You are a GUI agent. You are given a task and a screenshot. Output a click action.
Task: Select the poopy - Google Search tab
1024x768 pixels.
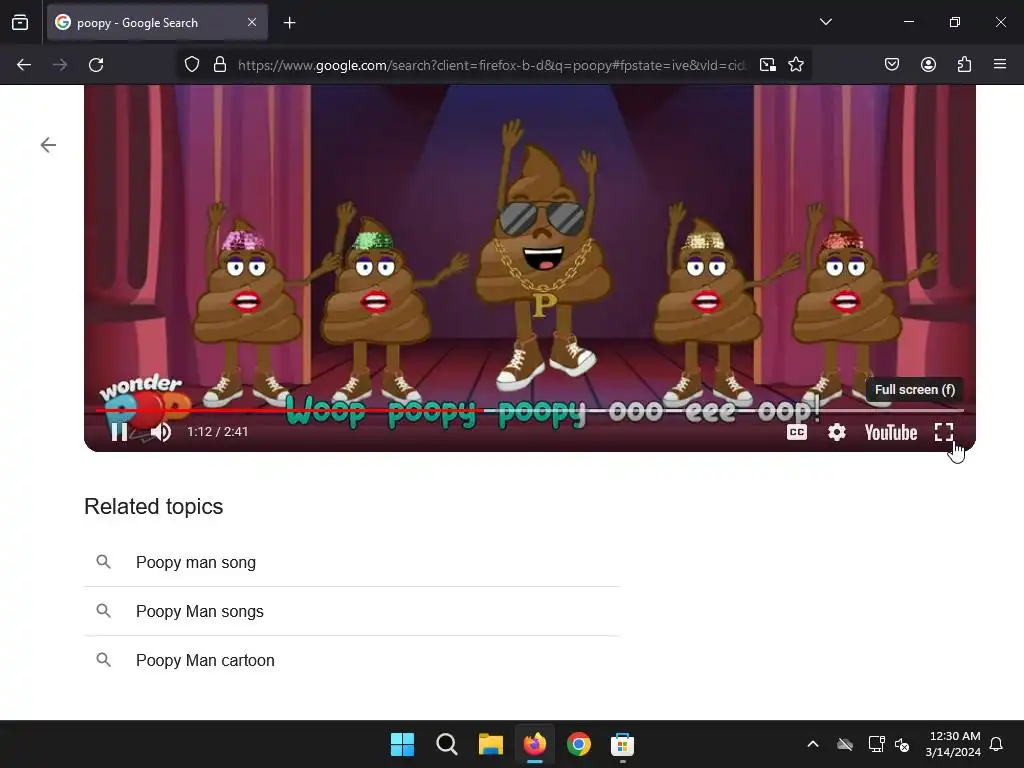[x=157, y=23]
